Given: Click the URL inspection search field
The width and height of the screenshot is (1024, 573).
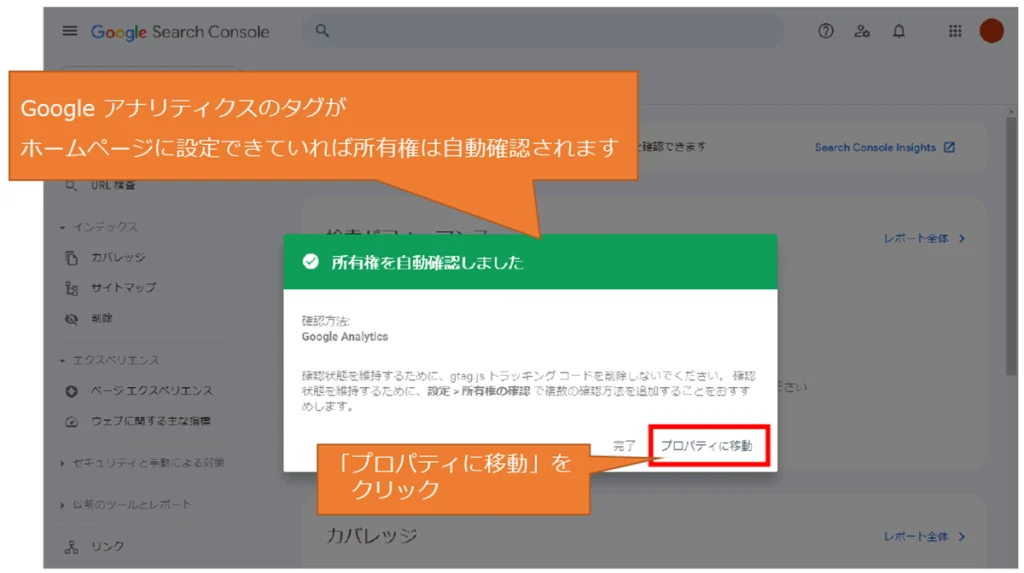Looking at the screenshot, I should pos(540,31).
